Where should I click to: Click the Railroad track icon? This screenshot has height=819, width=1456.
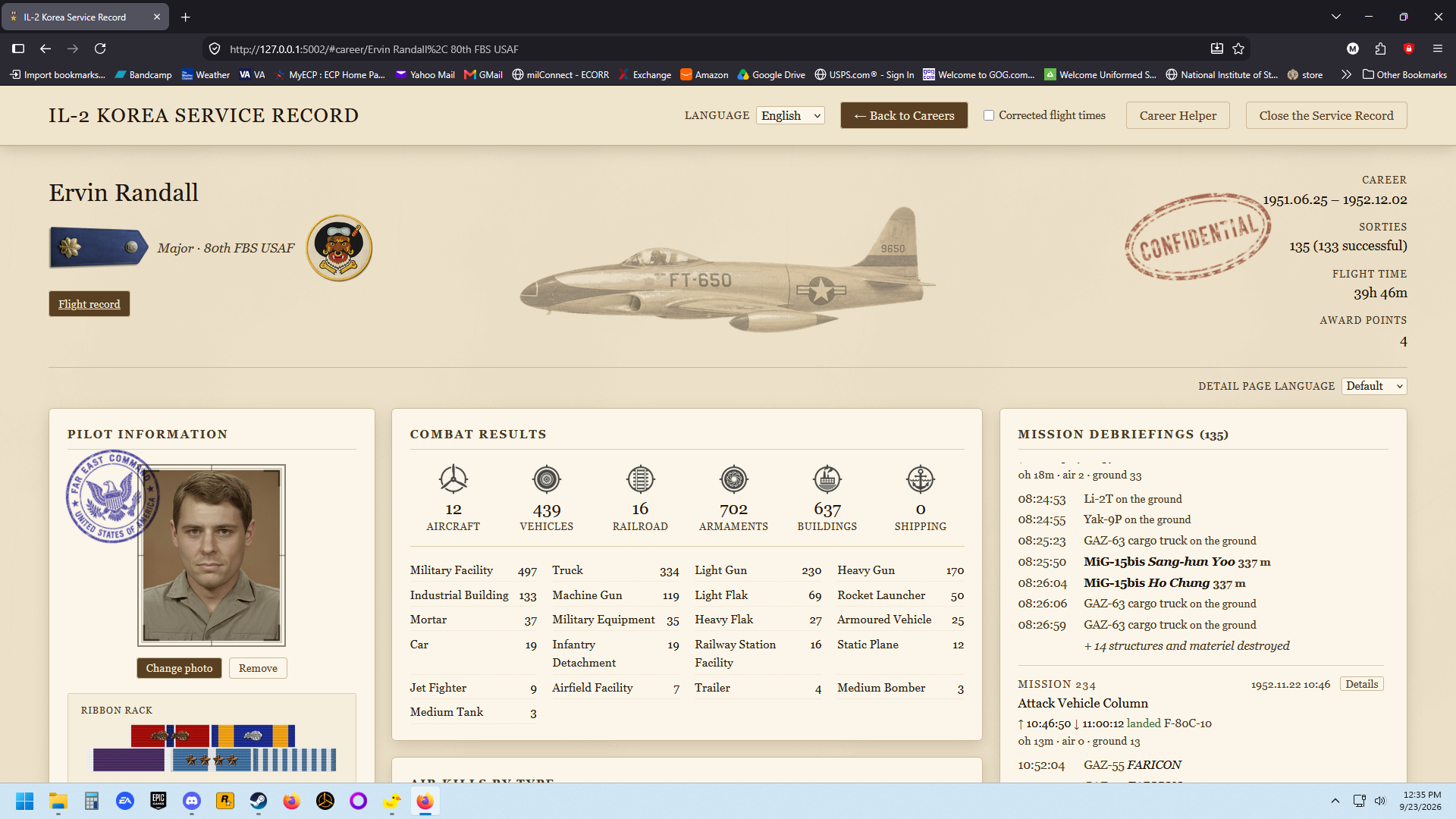(640, 479)
